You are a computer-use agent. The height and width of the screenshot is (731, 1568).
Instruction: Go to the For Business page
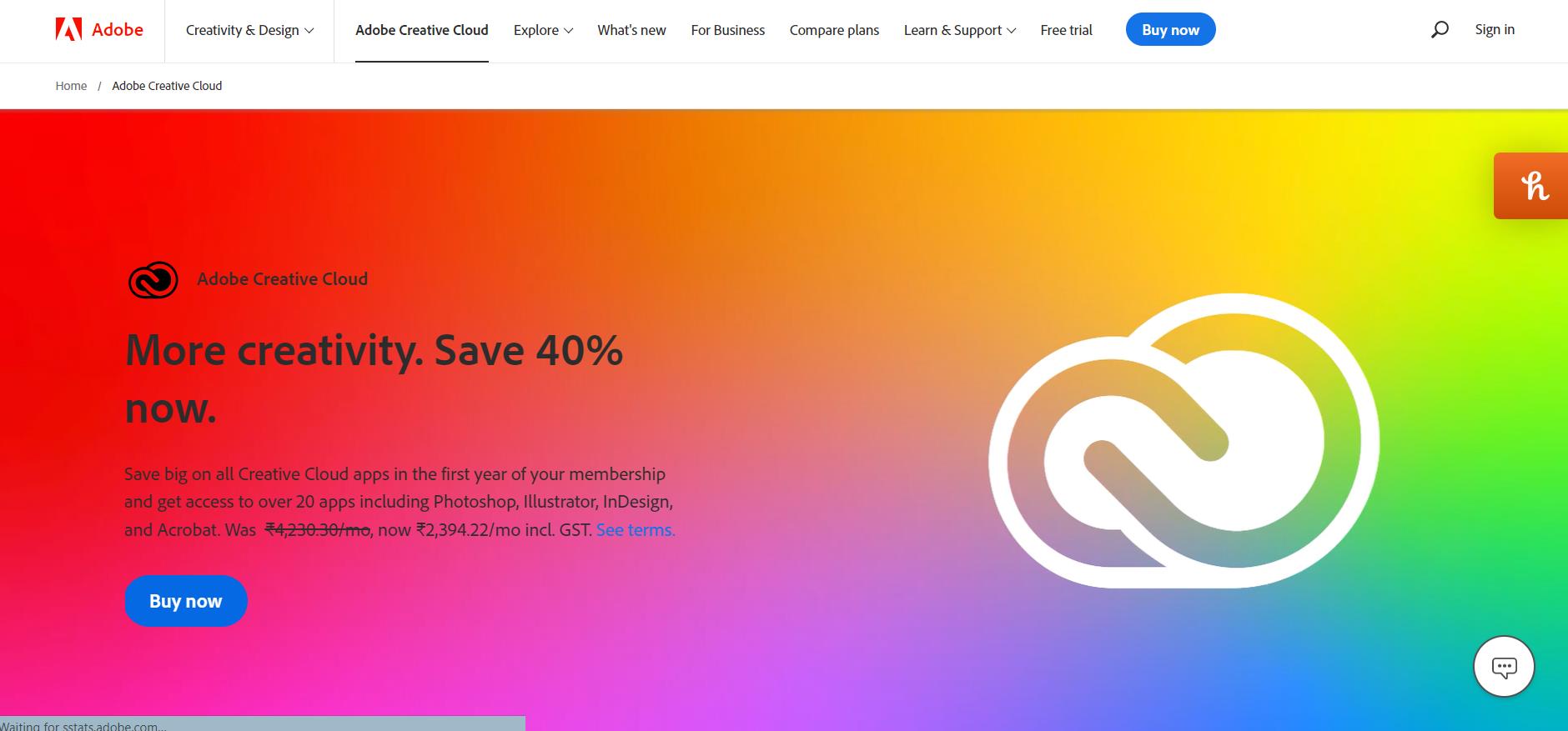pyautogui.click(x=727, y=30)
